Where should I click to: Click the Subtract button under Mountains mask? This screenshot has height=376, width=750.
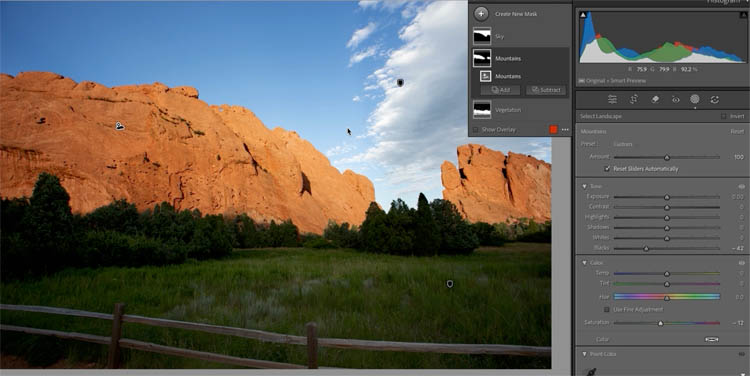[x=546, y=90]
